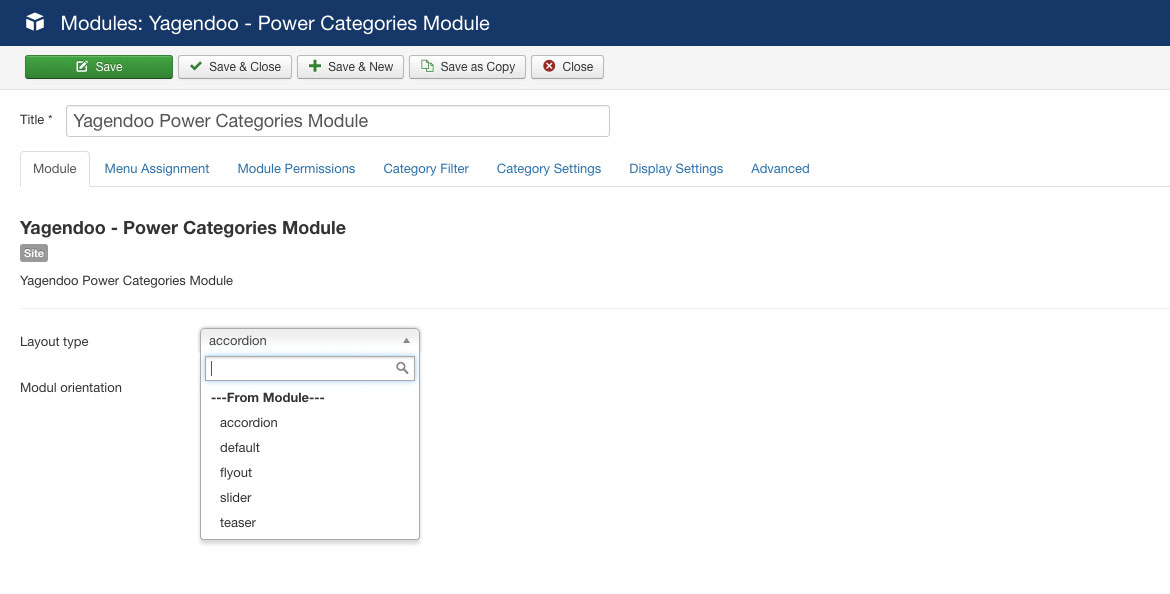Click the Layout type label
Viewport: 1170px width, 594px height.
click(54, 342)
